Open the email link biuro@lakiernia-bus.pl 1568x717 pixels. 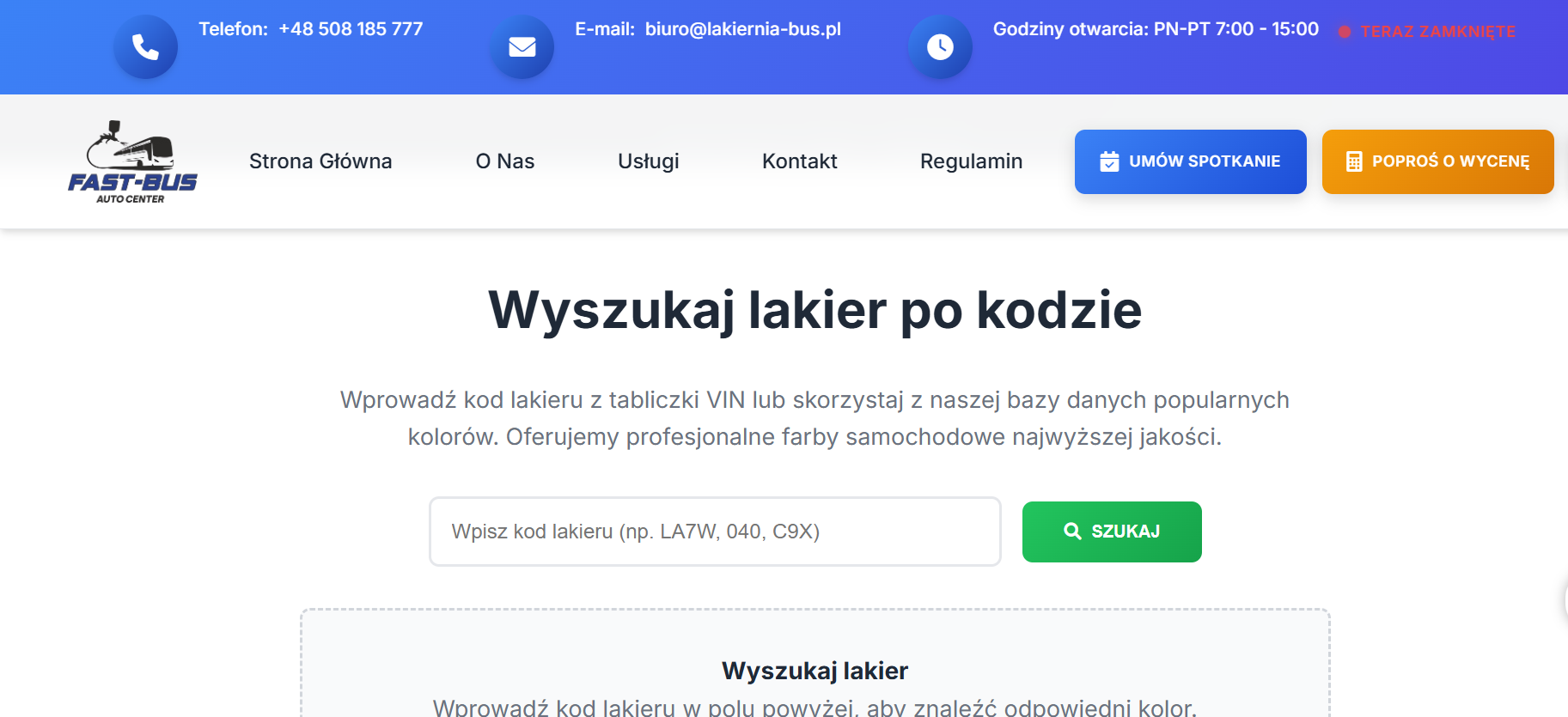[743, 29]
